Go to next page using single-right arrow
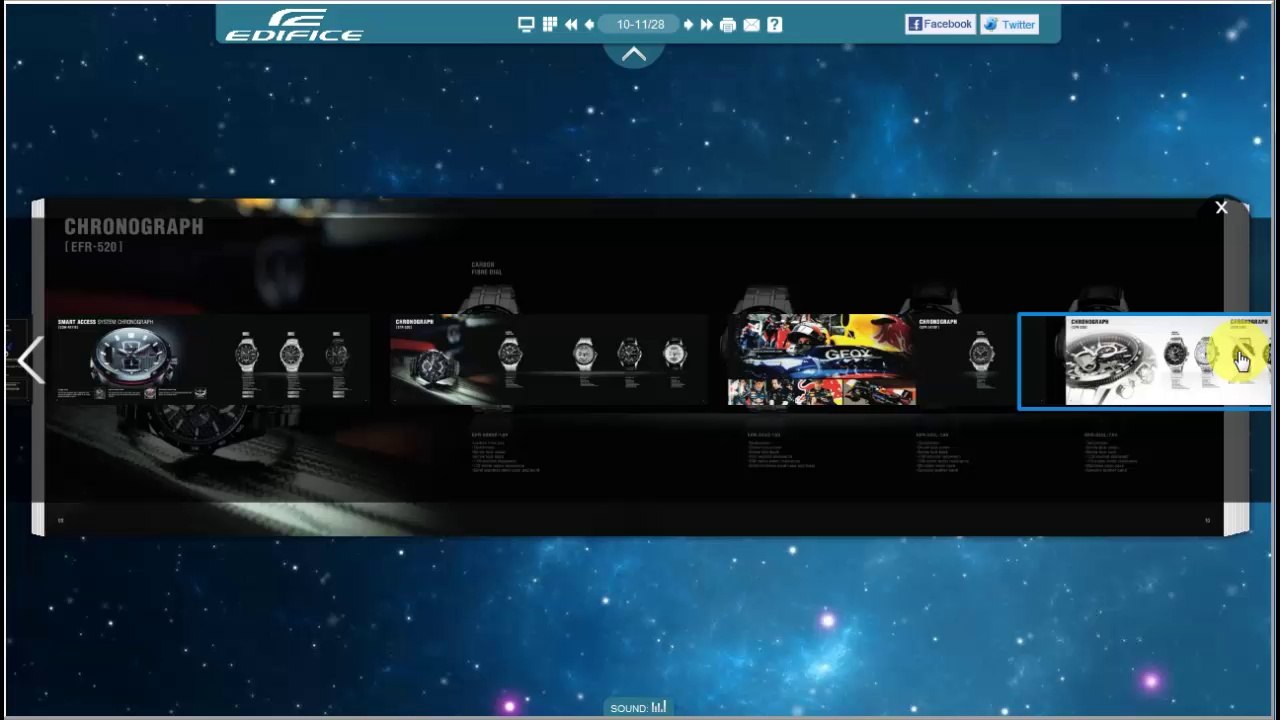Screen dimensions: 1280x720 click(688, 25)
